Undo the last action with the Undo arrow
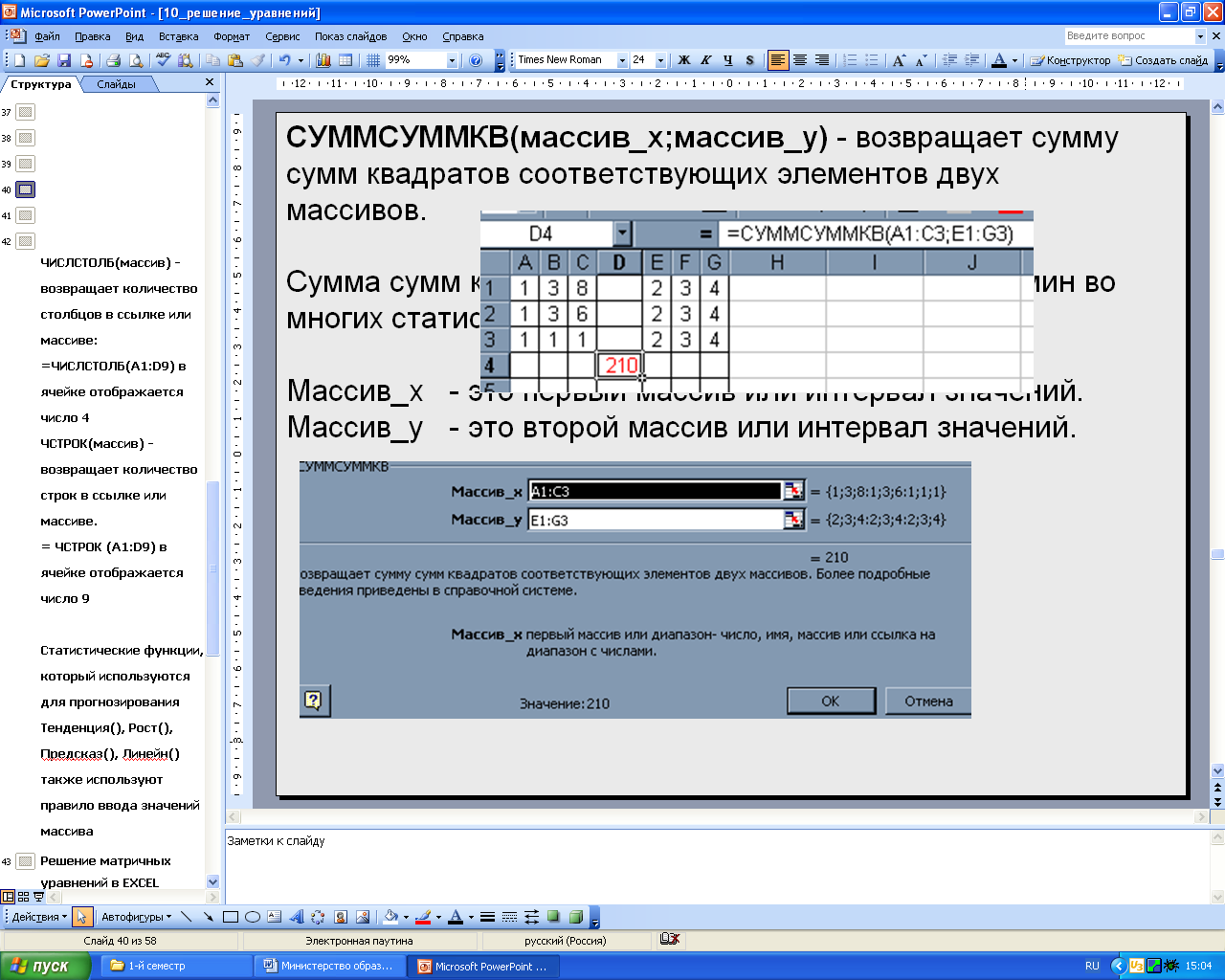Viewport: 1225px width, 980px height. pyautogui.click(x=284, y=60)
